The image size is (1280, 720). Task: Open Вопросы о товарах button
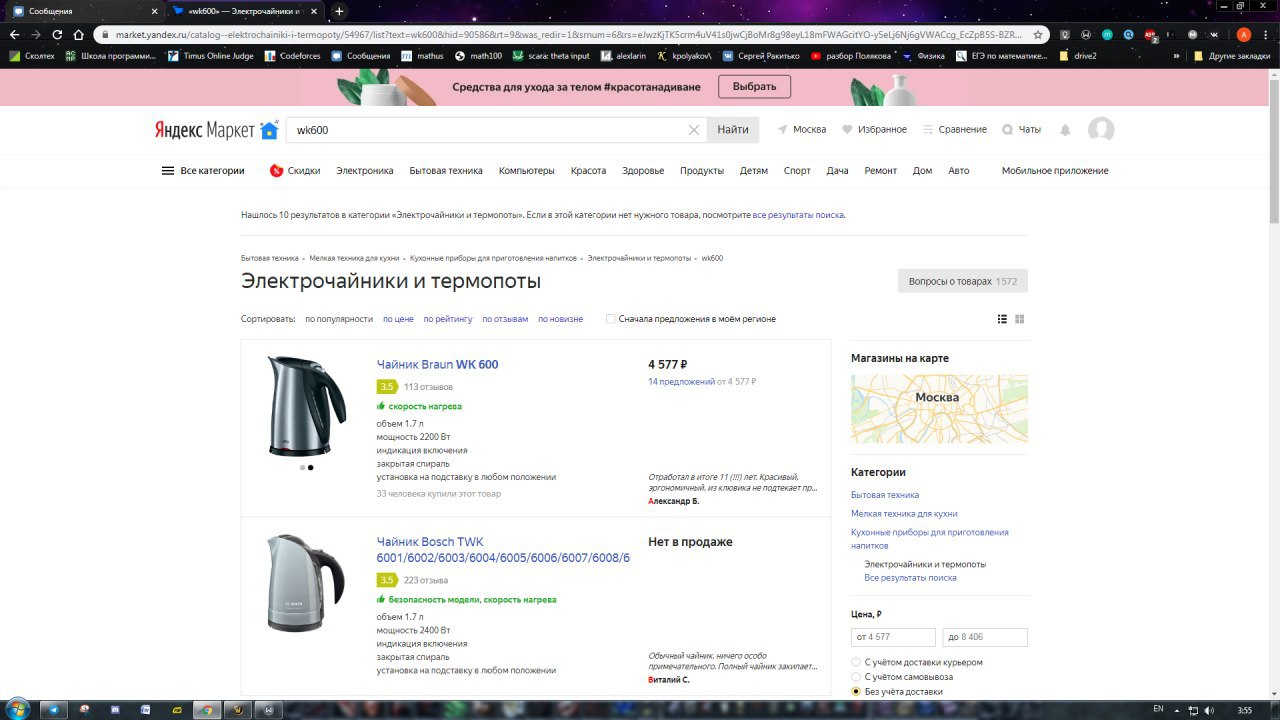pos(963,281)
